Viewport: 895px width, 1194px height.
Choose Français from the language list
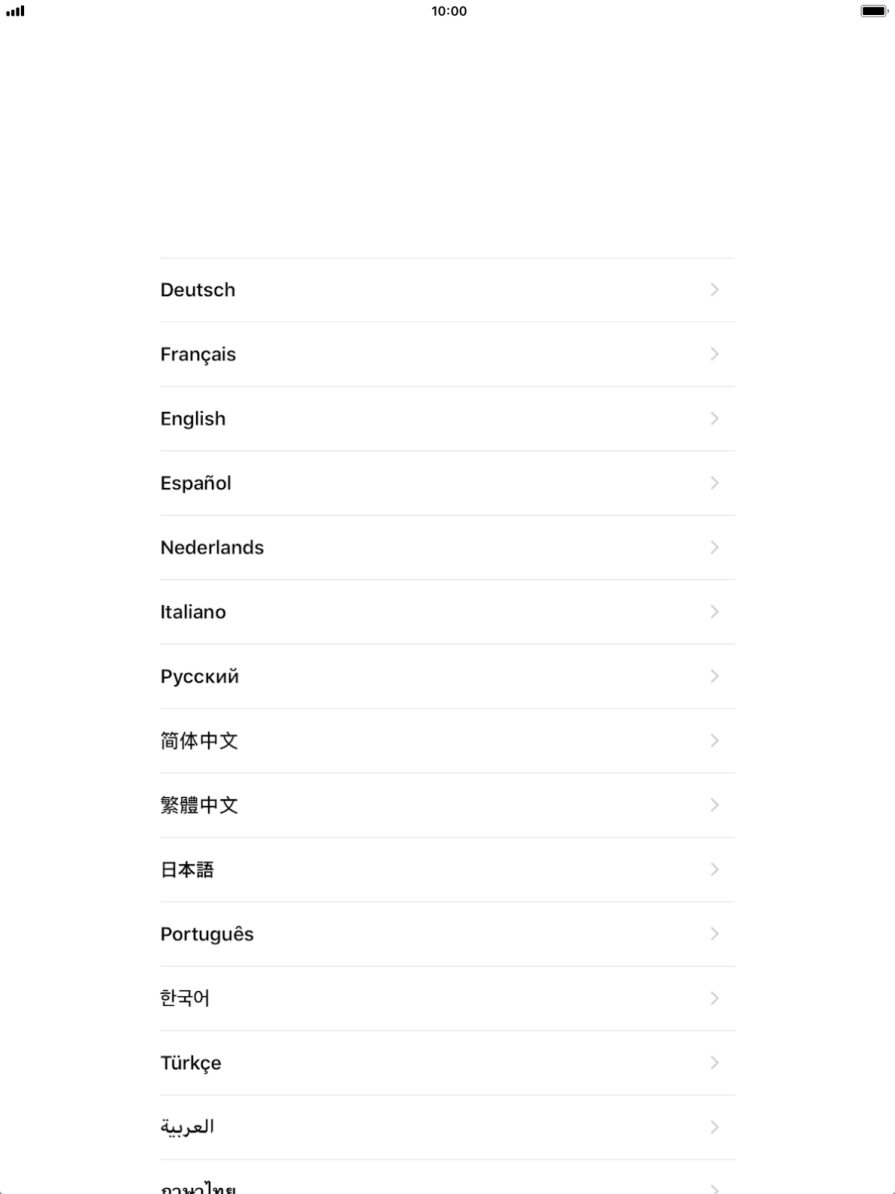(198, 354)
